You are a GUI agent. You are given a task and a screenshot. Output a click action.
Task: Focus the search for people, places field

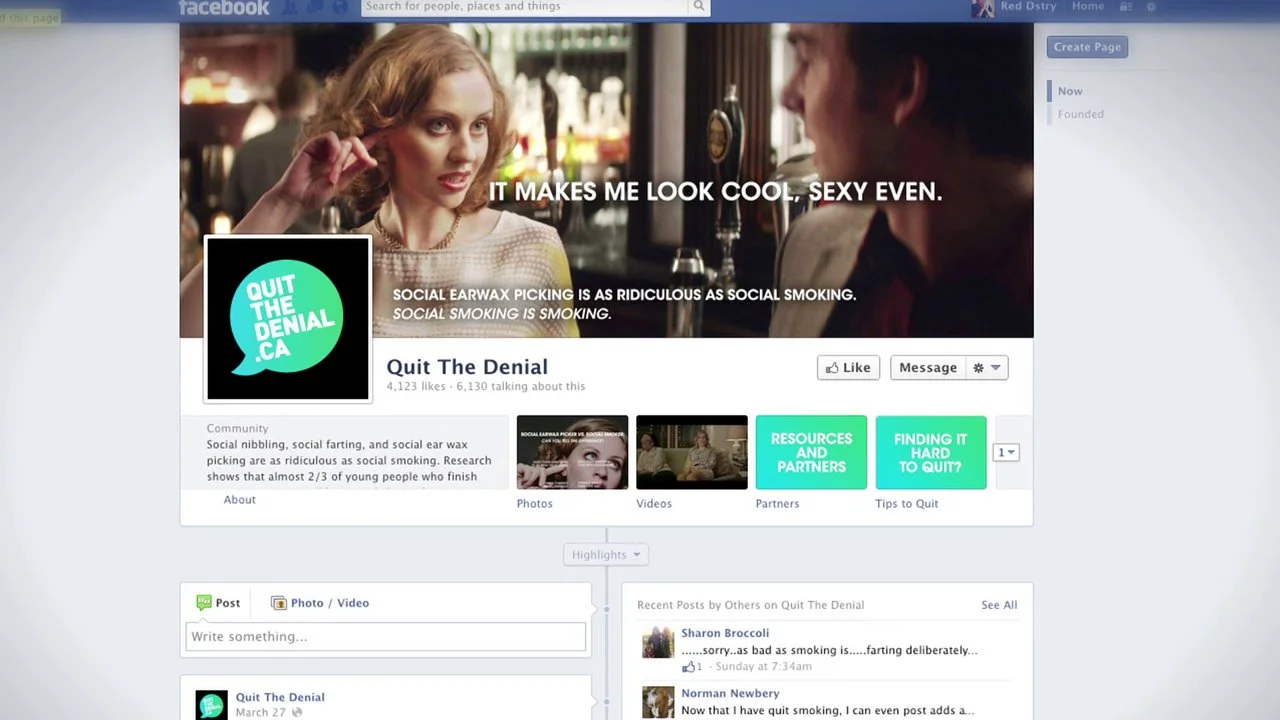coord(525,6)
